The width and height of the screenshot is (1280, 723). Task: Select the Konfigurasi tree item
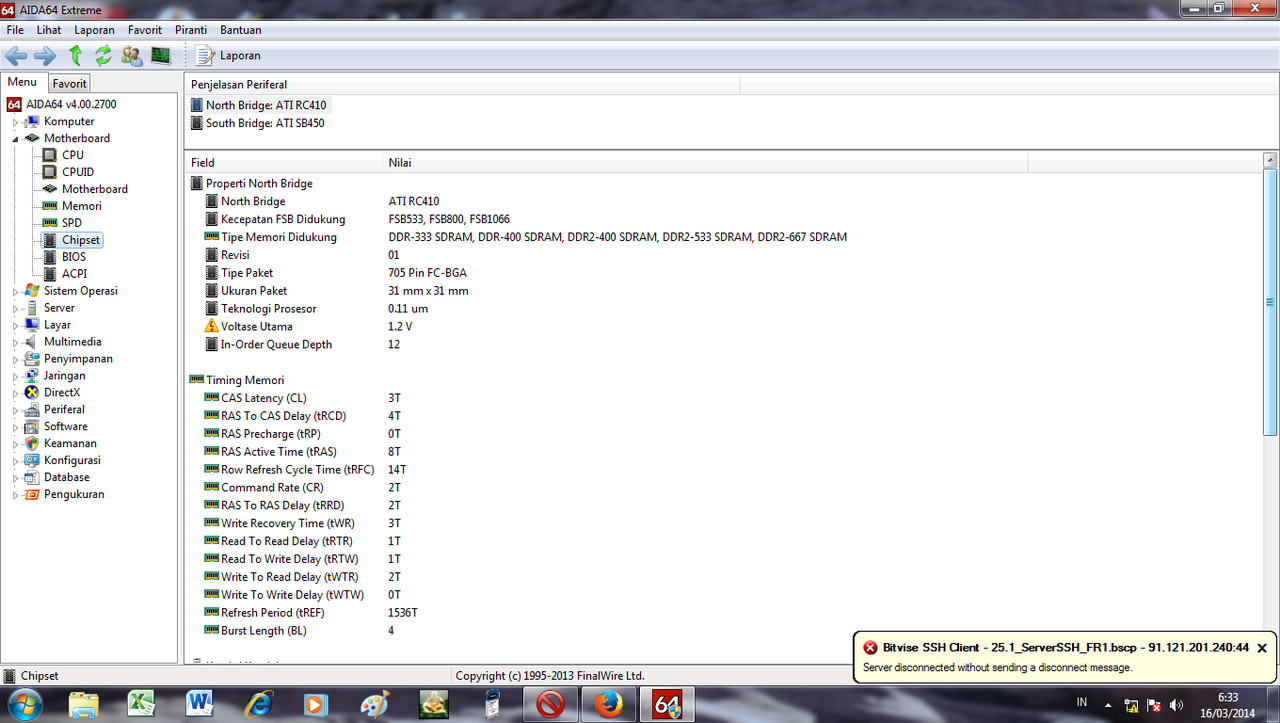point(72,461)
